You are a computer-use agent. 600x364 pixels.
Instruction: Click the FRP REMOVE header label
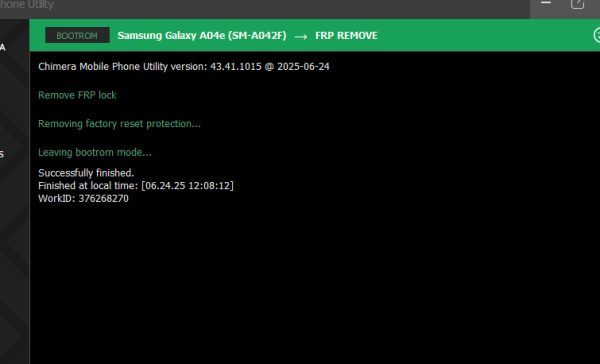tap(346, 36)
